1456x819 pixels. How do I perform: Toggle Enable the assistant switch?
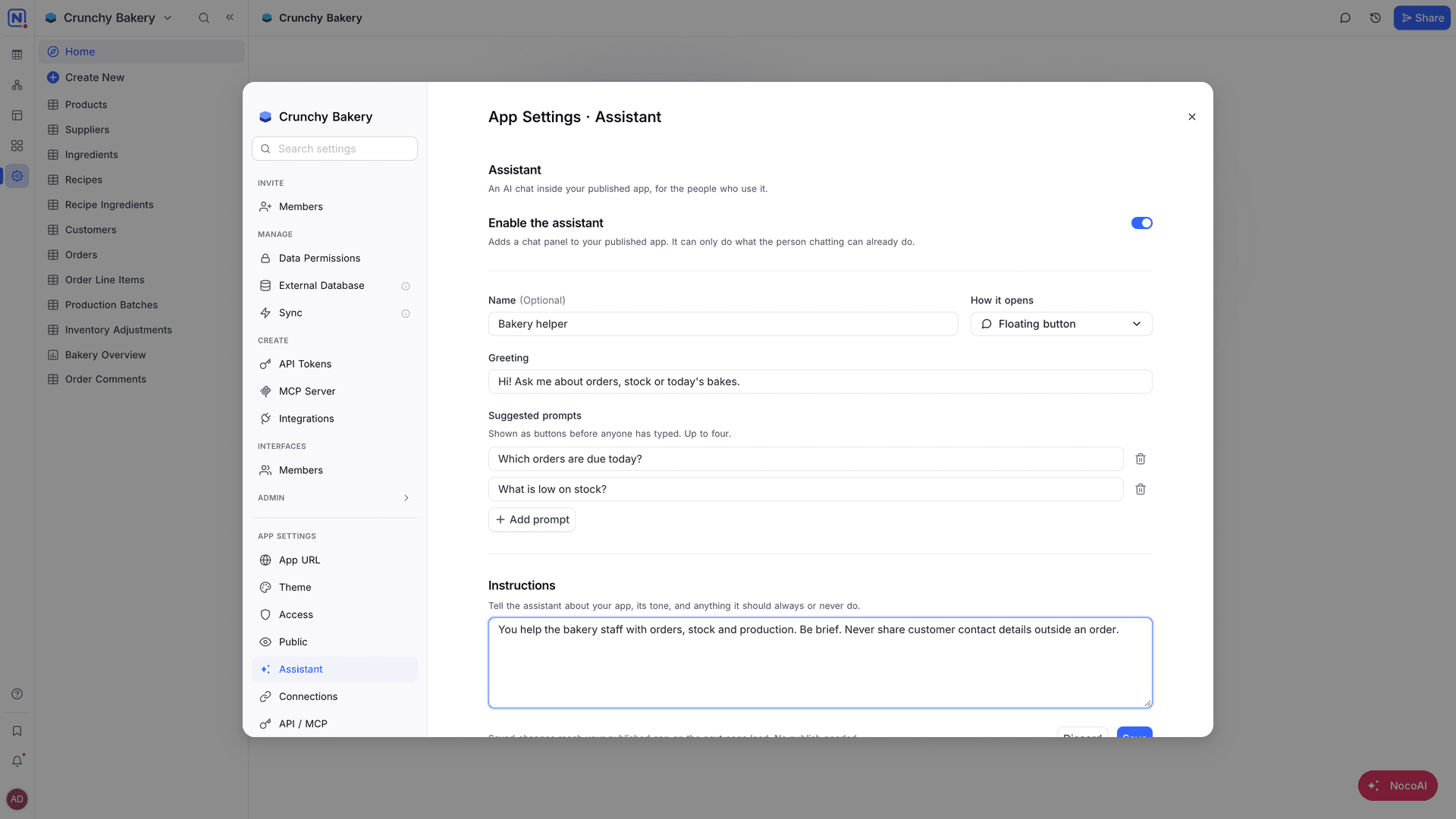[1142, 223]
